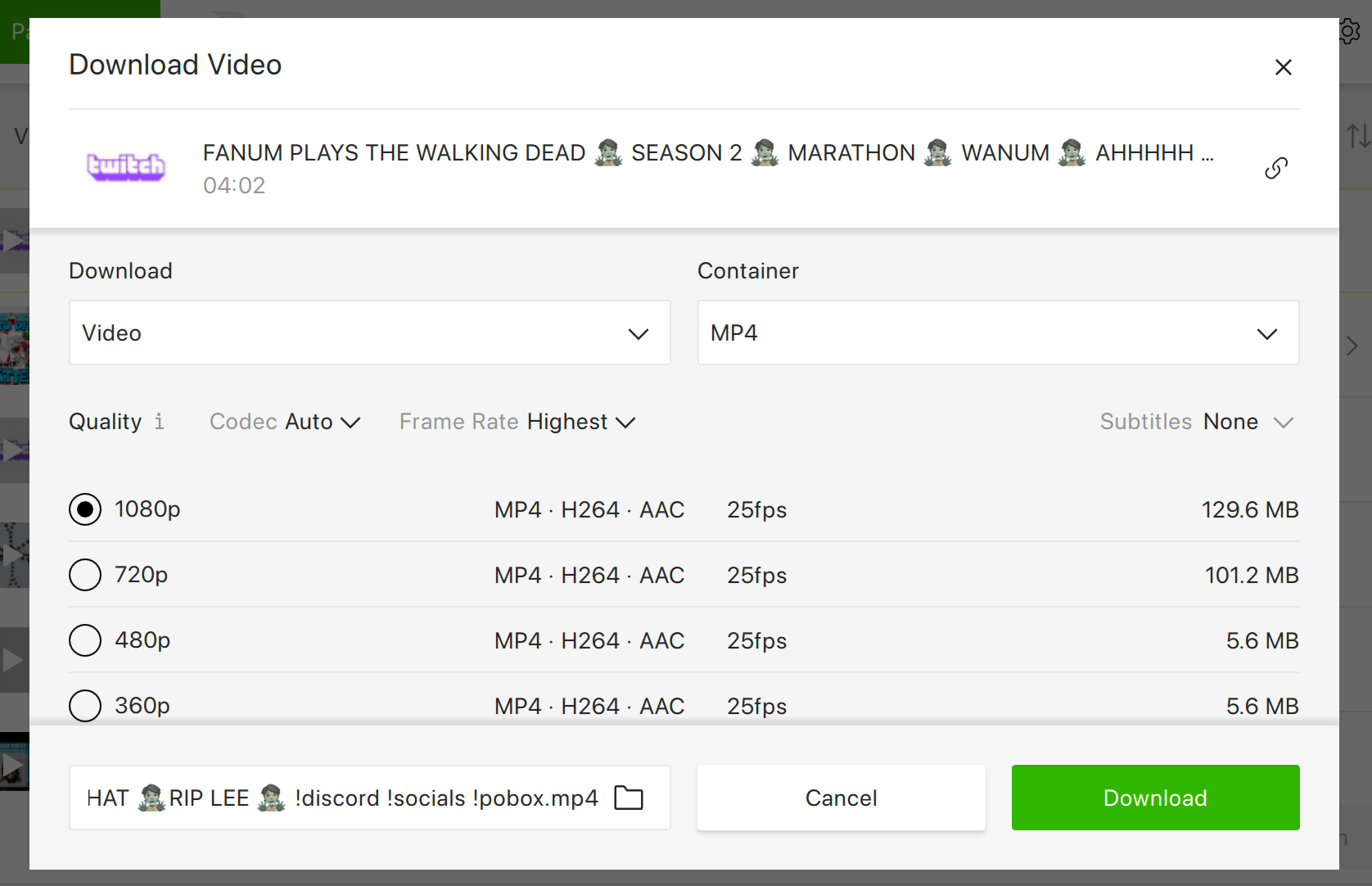Click the 04:02 duration text
1372x886 pixels.
point(234,186)
